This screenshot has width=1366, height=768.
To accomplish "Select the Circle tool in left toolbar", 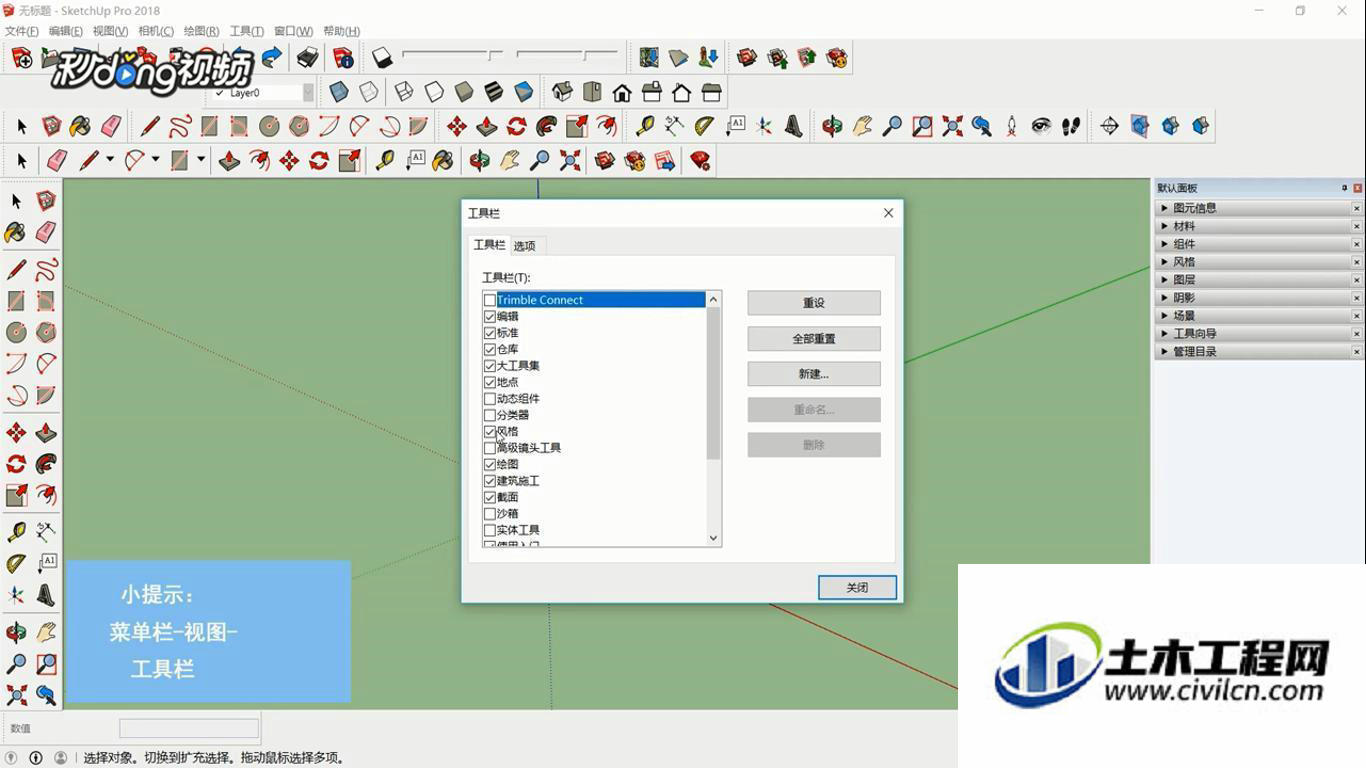I will pyautogui.click(x=16, y=332).
